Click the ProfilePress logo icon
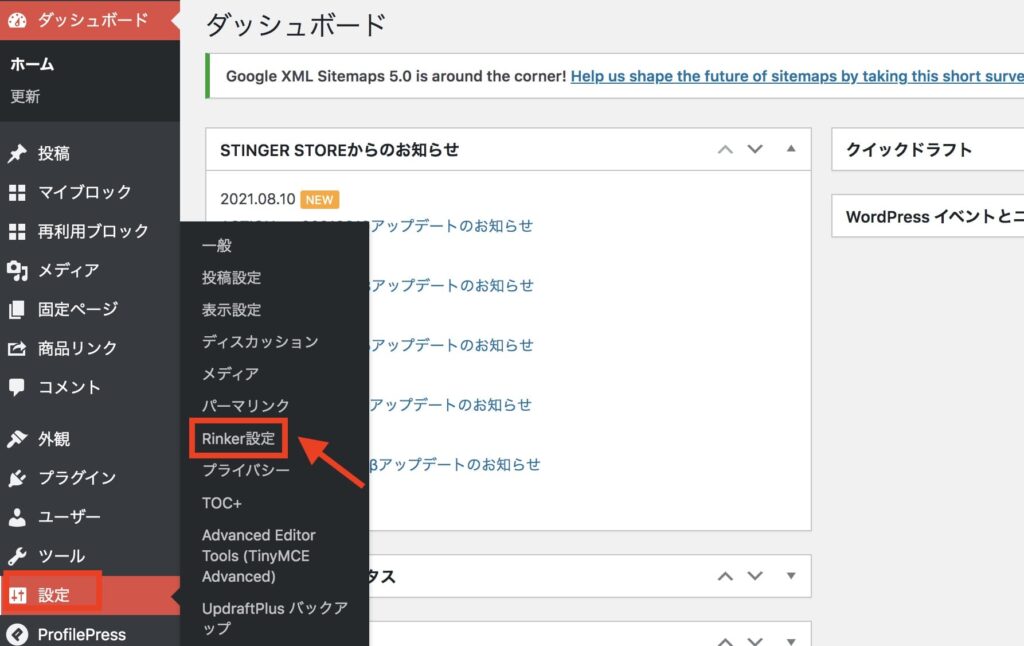This screenshot has width=1024, height=646. point(18,634)
